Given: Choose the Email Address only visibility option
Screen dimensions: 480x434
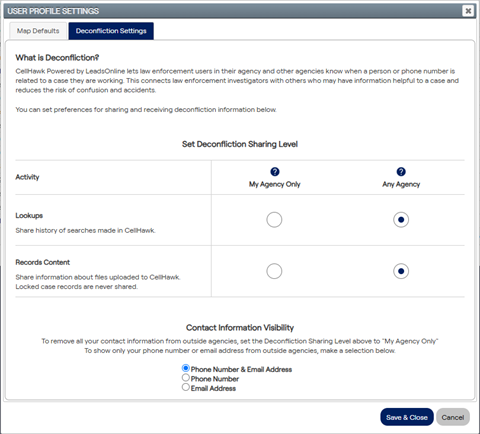Looking at the screenshot, I should pyautogui.click(x=186, y=387).
